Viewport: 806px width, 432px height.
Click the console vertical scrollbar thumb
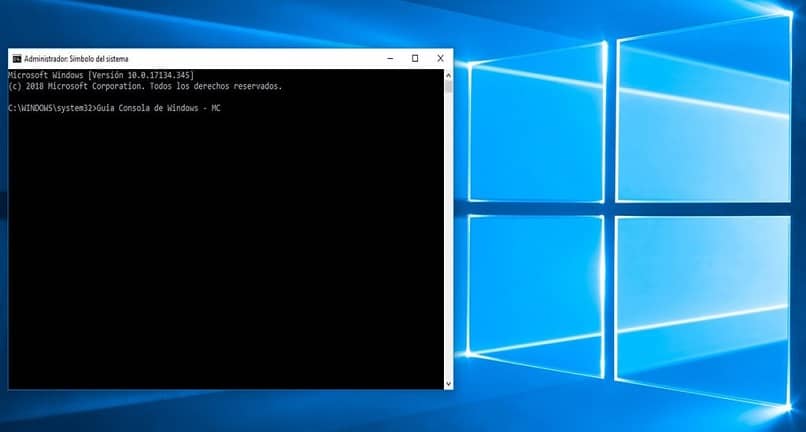tap(448, 87)
